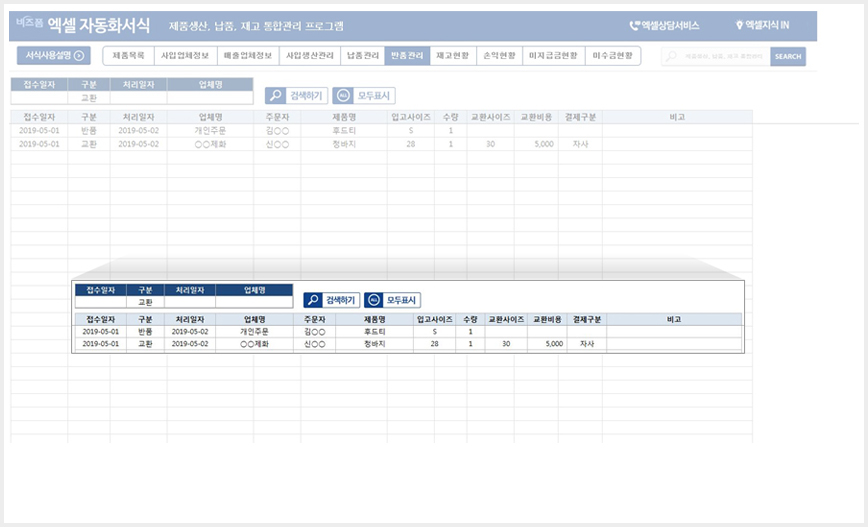Viewport: 868px width, 527px height.
Task: Click the play arrow icon on 서식사용설명
Action: click(x=79, y=55)
